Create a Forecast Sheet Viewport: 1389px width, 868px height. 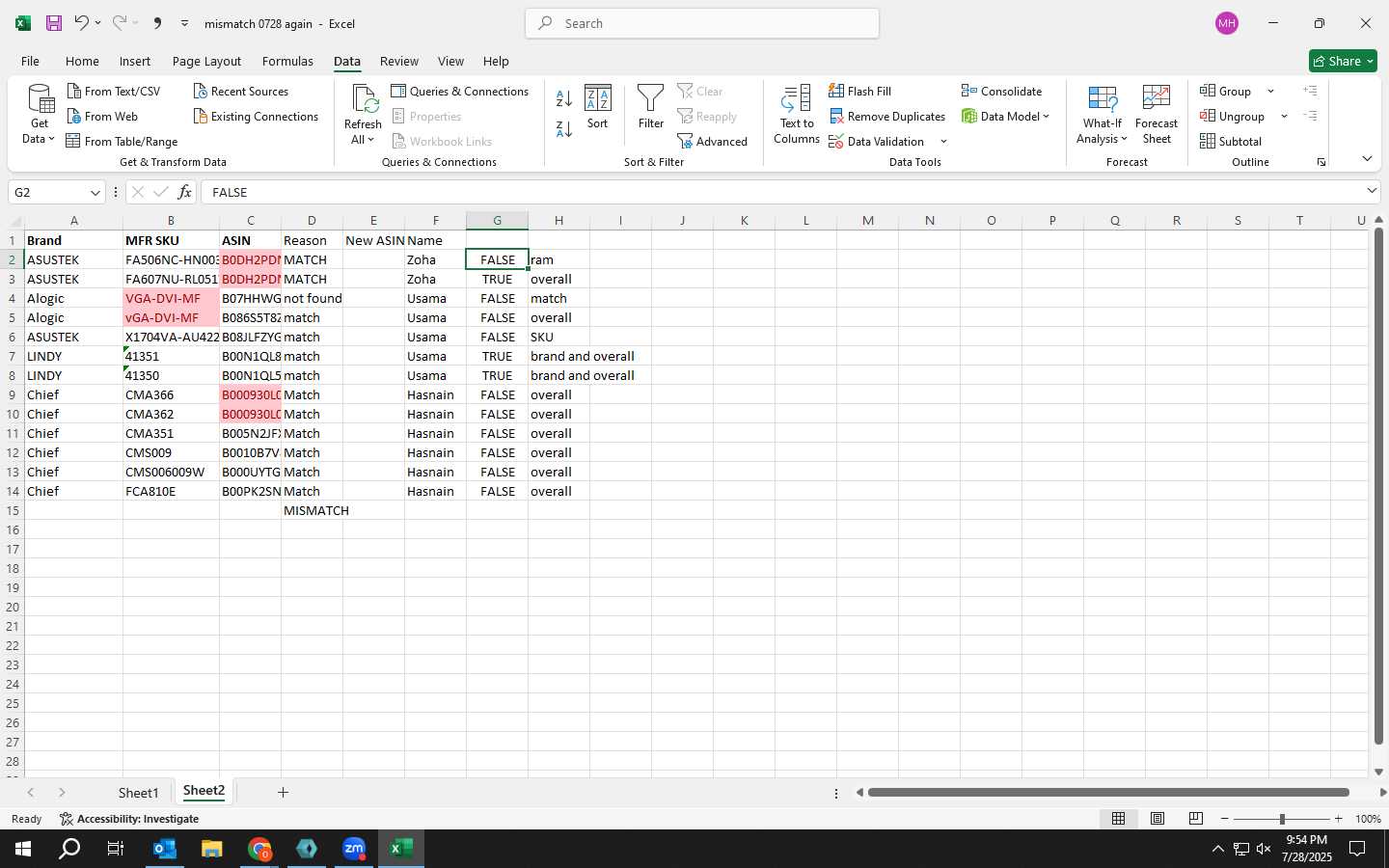coord(1157,115)
